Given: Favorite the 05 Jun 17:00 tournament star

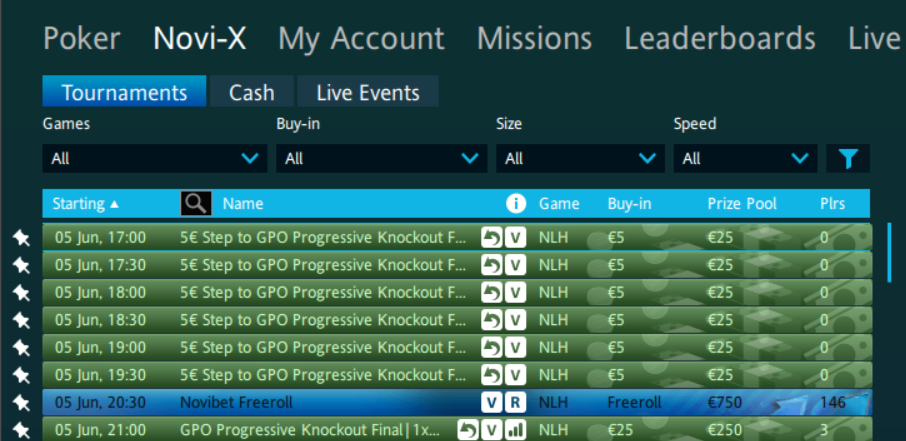Looking at the screenshot, I should click(x=21, y=237).
